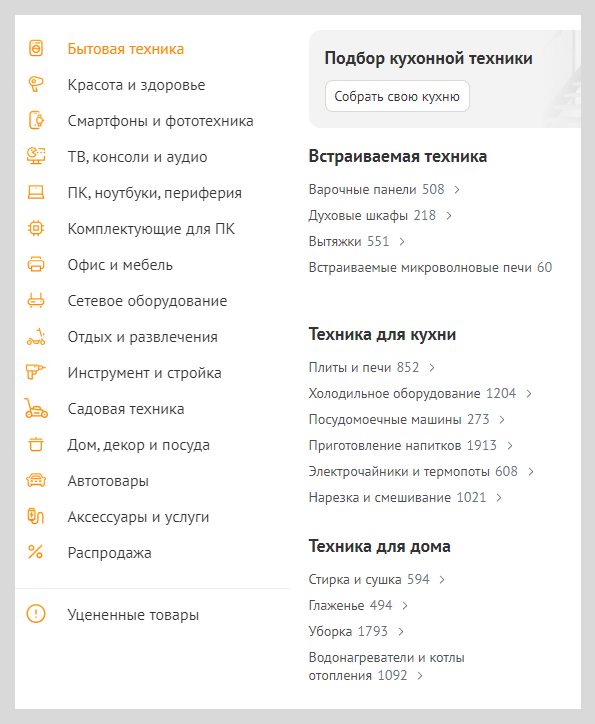The width and height of the screenshot is (595, 724).
Task: Click the washing machine icon for Бытовая техника
Action: pos(36,48)
